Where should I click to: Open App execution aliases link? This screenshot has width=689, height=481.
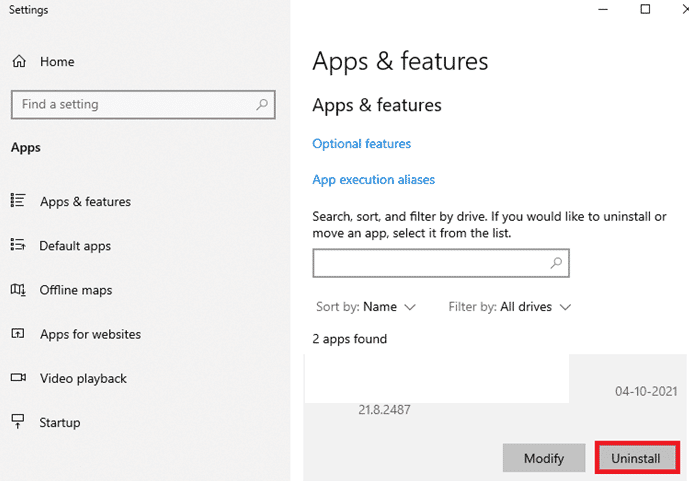coord(373,180)
